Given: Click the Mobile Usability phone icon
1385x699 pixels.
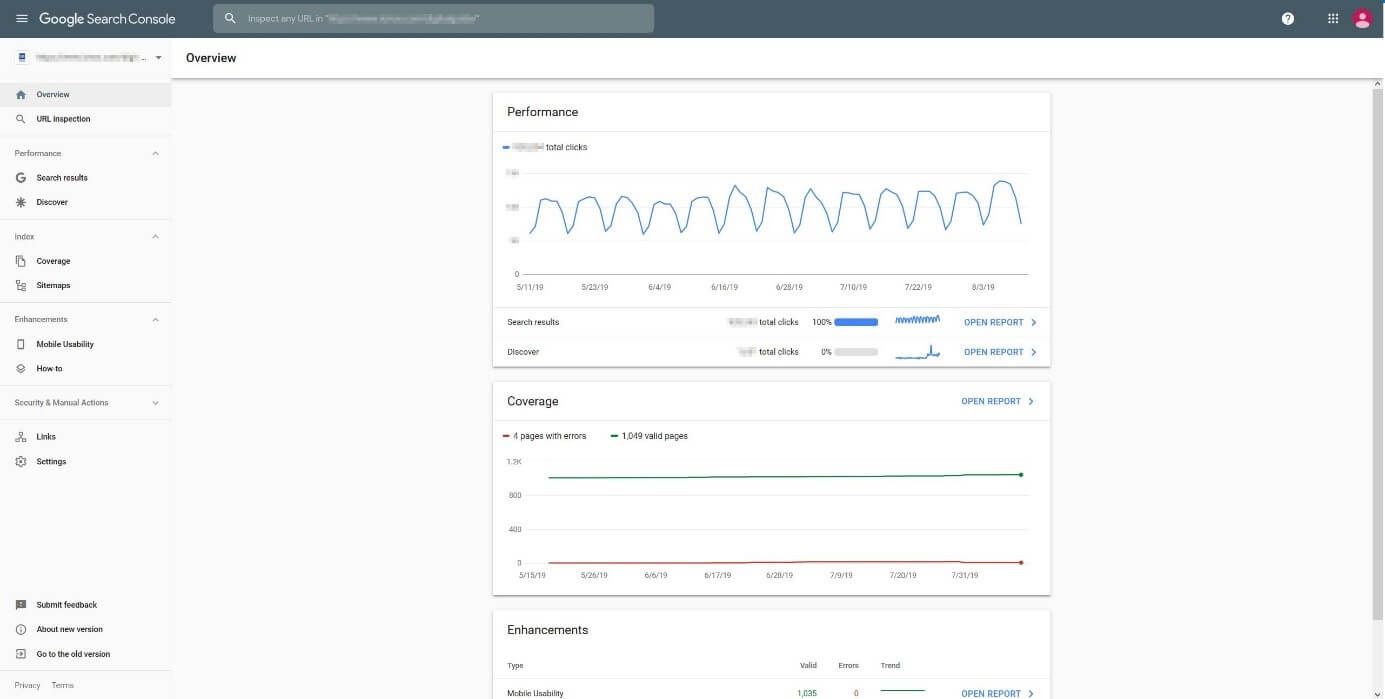Looking at the screenshot, I should 21,344.
